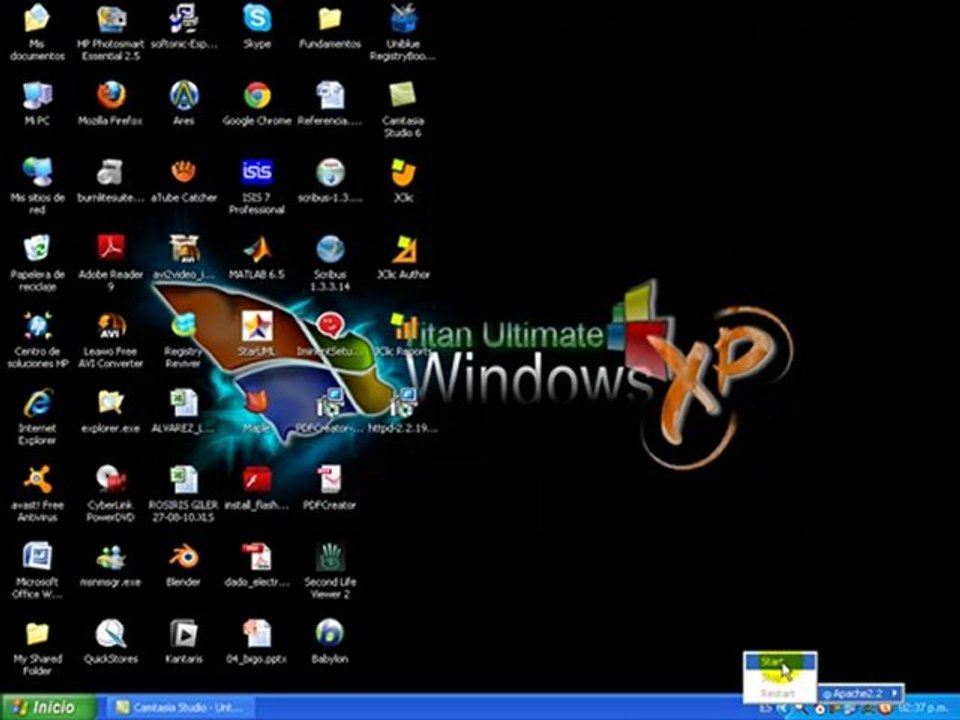Open the dado_electr PDF icon

click(257, 564)
